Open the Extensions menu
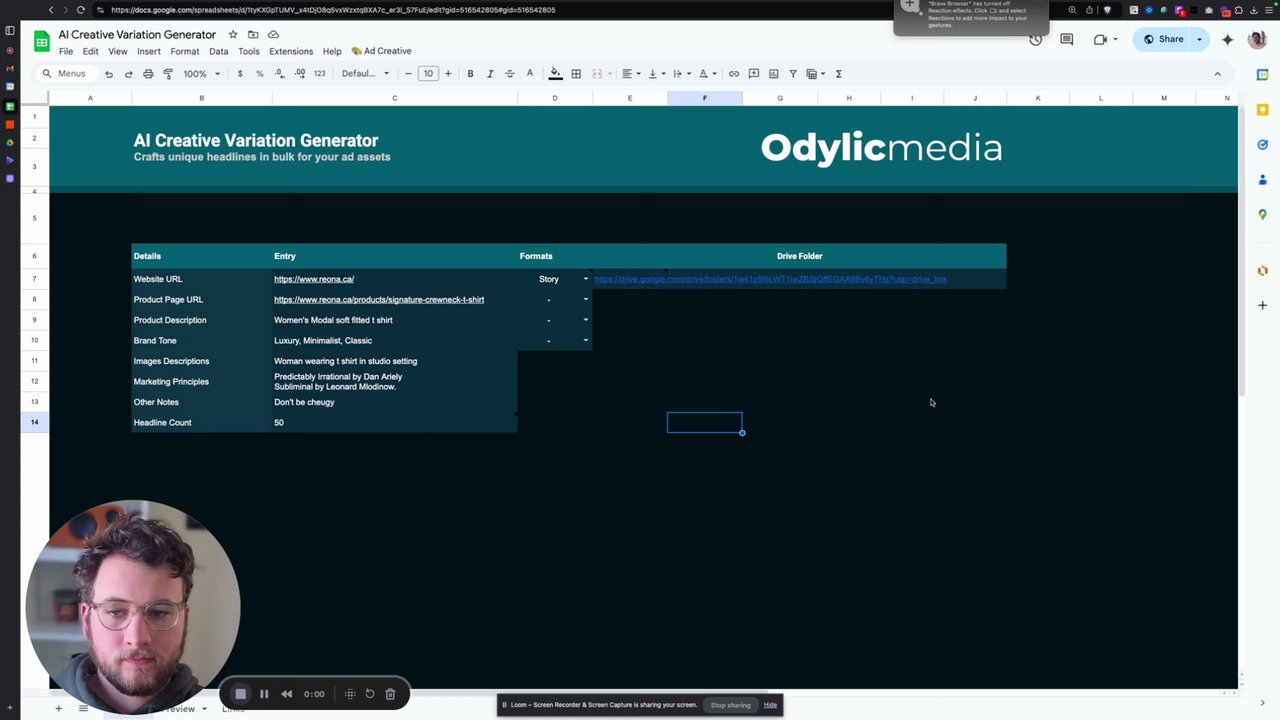This screenshot has height=720, width=1280. (x=291, y=51)
